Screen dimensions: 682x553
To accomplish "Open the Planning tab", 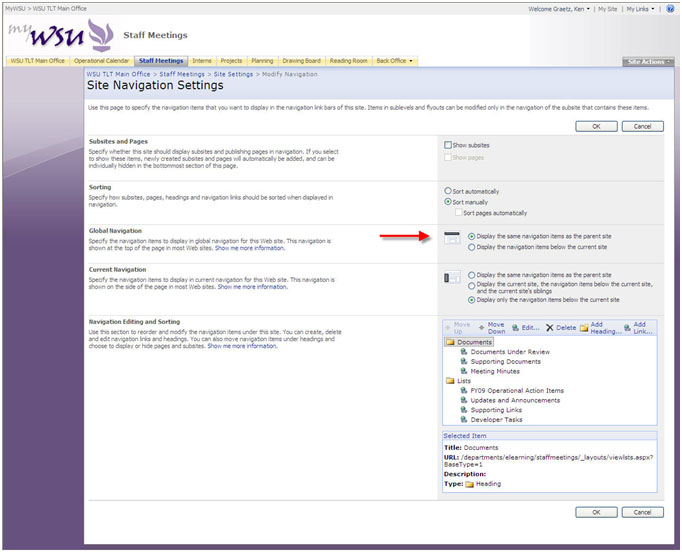I will pos(262,61).
